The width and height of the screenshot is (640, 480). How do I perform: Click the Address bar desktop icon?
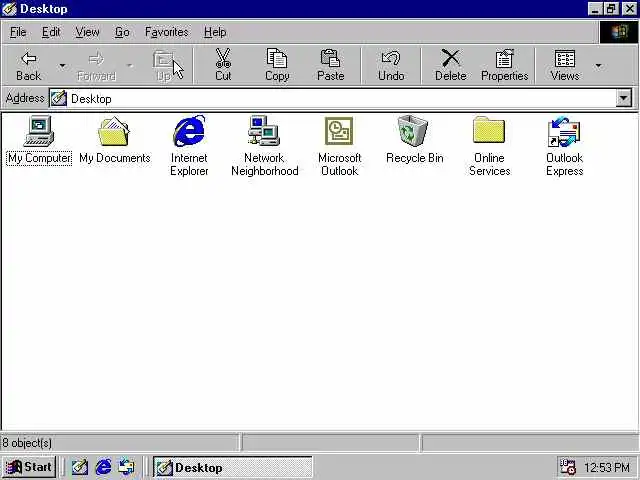[58, 98]
